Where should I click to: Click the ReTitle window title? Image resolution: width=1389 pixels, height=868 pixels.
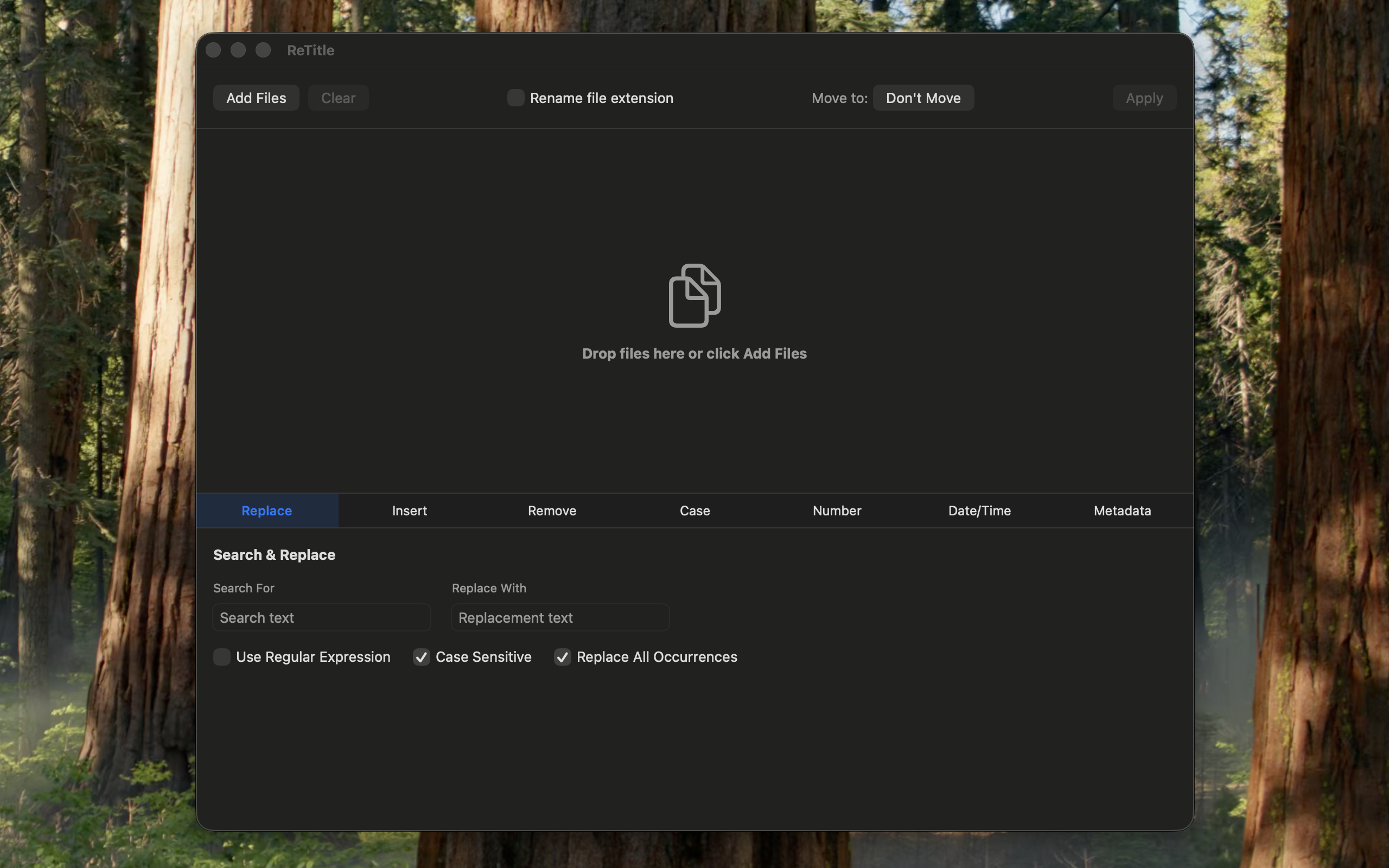coord(310,50)
